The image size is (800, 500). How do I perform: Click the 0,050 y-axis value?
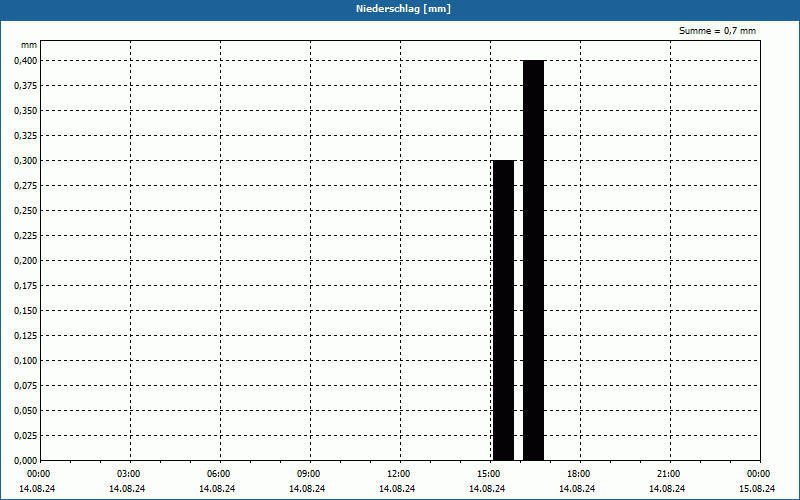point(26,410)
